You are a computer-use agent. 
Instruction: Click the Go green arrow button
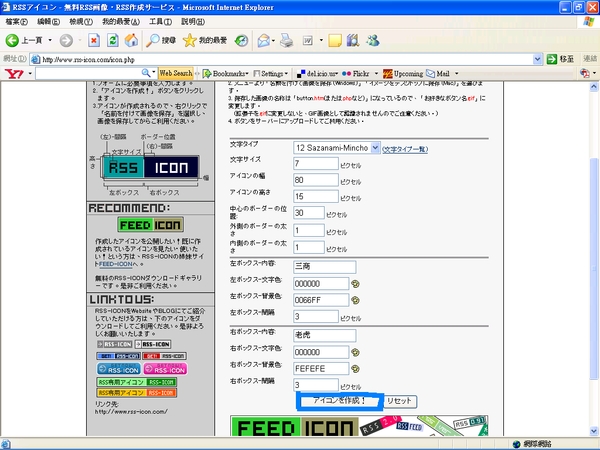[x=552, y=59]
